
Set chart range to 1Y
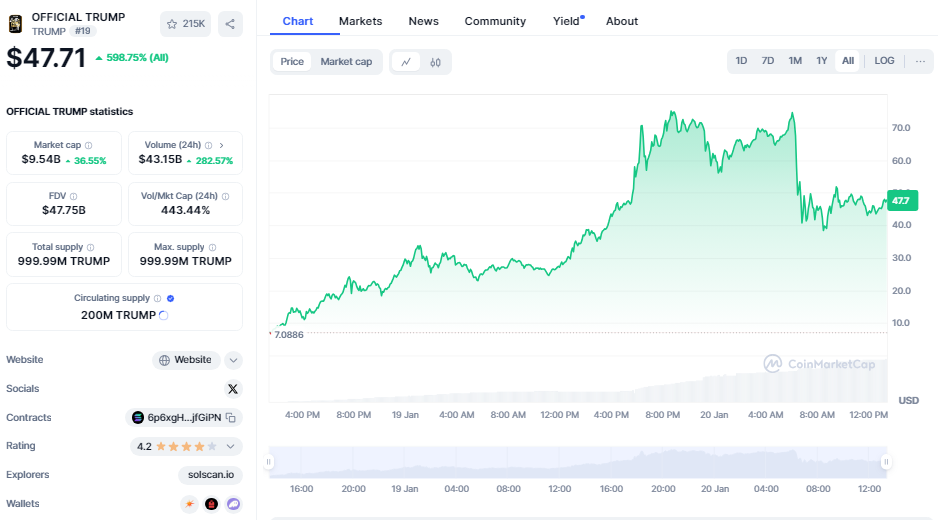coord(821,61)
